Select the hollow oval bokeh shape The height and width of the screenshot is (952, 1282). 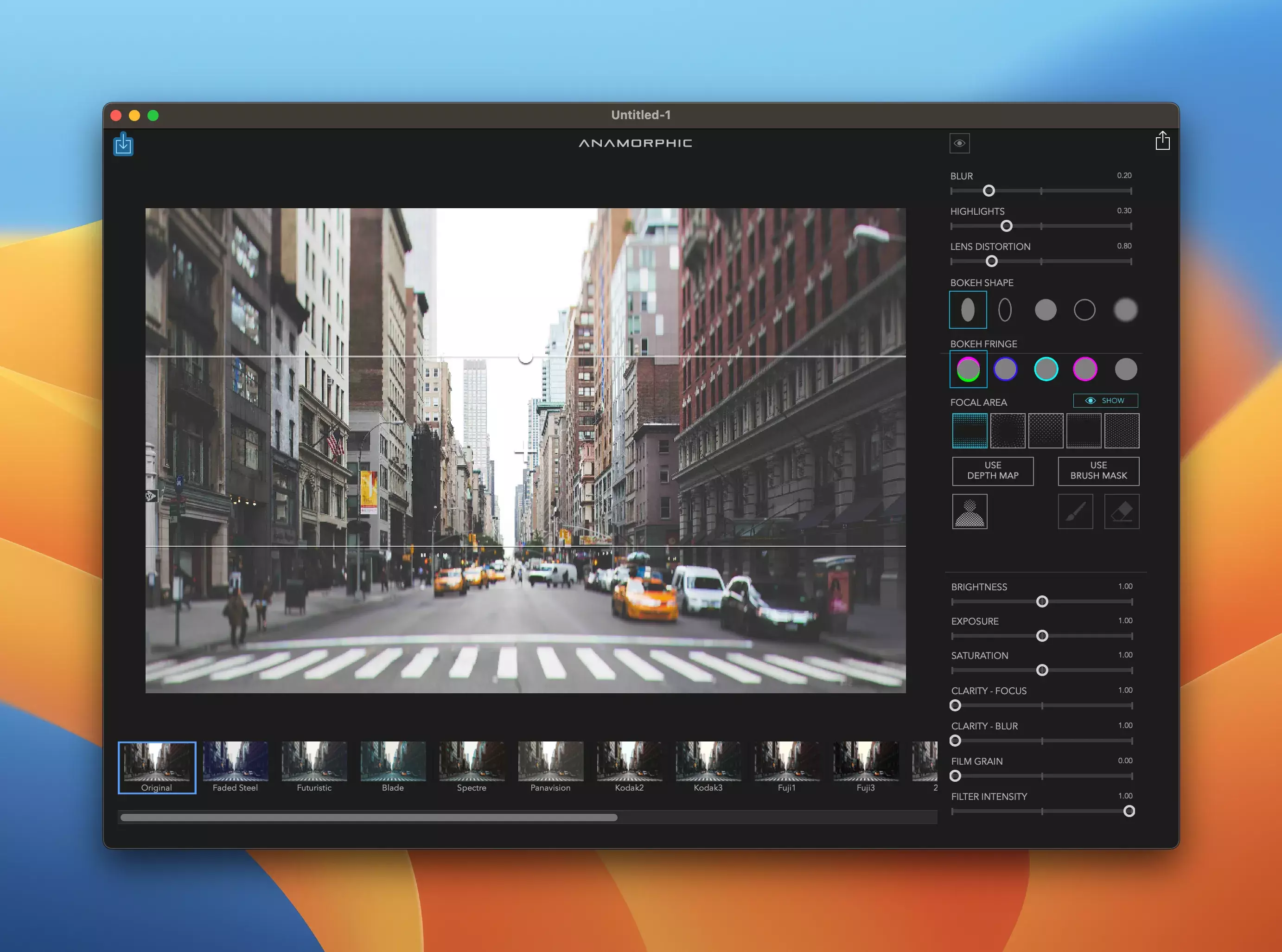(x=1005, y=310)
